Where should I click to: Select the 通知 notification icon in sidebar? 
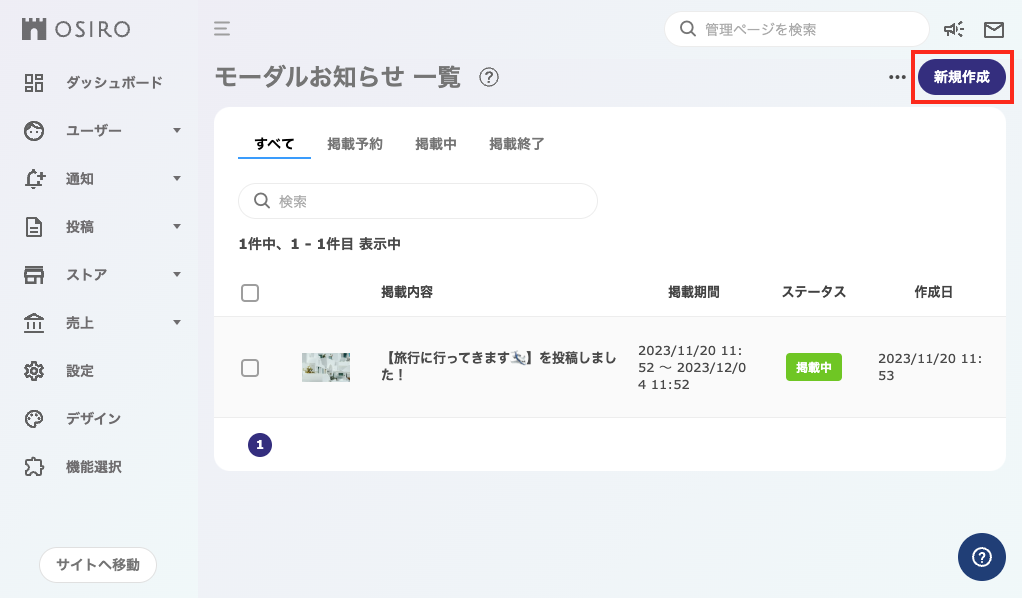[34, 178]
